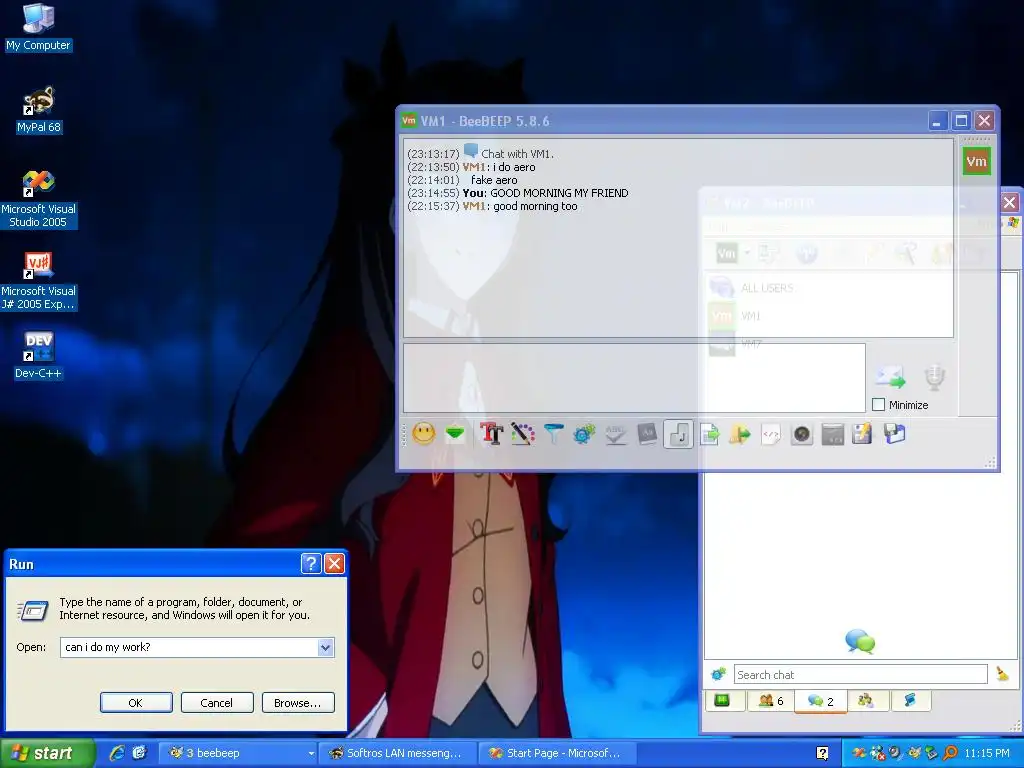1024x768 pixels.
Task: Maximize the VM1 BeeBEEP chat window
Action: tap(961, 121)
